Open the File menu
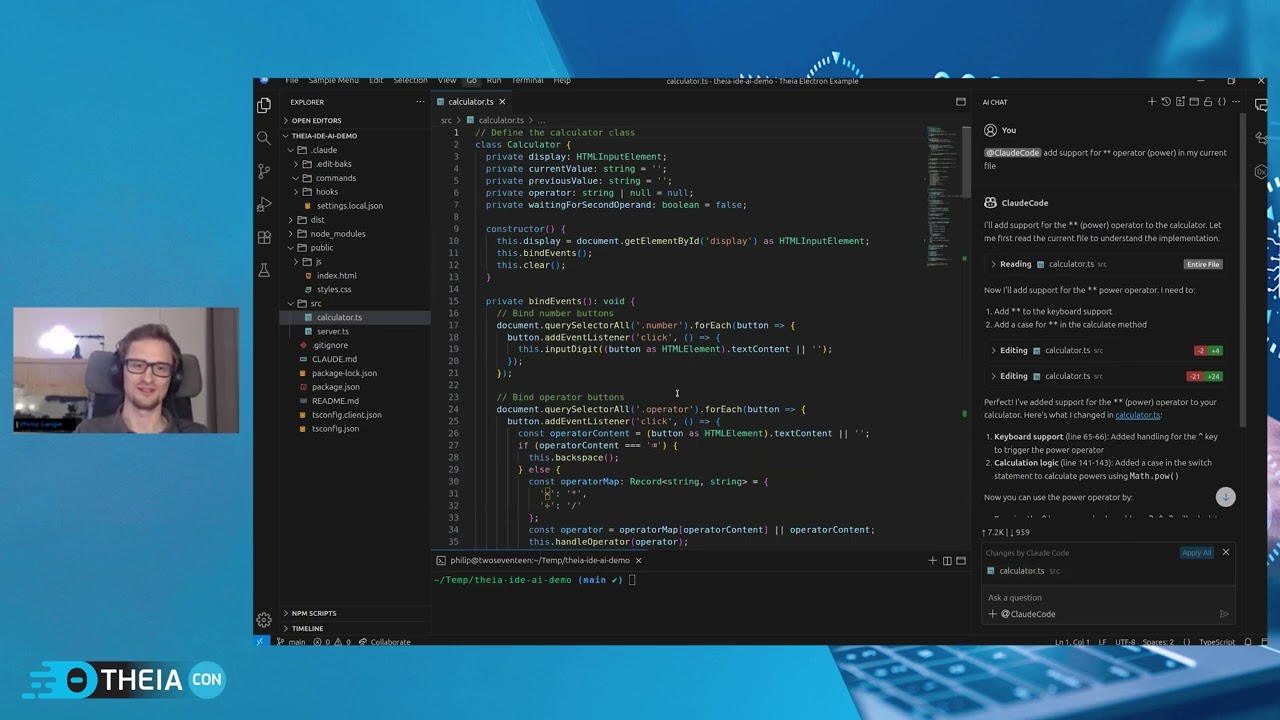The height and width of the screenshot is (720, 1280). click(292, 81)
